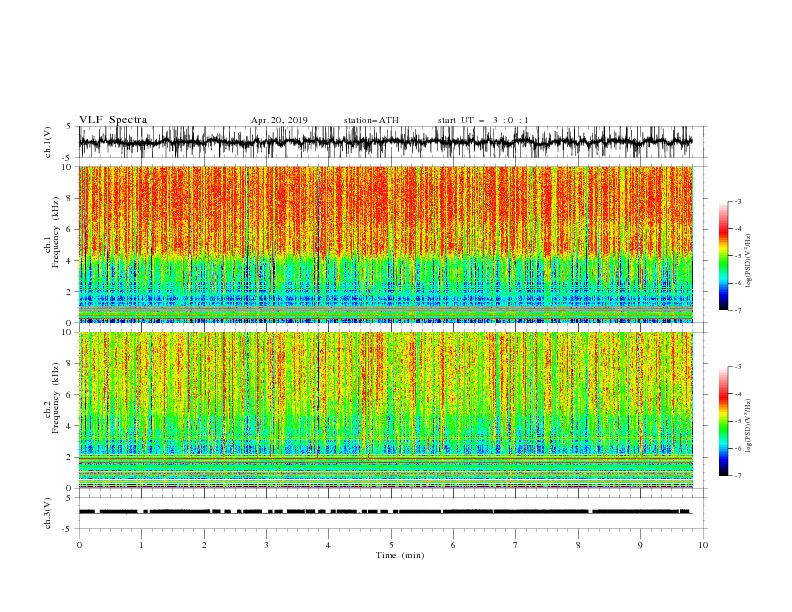
Task: Click the ch.3 black signal trace
Action: click(x=385, y=512)
